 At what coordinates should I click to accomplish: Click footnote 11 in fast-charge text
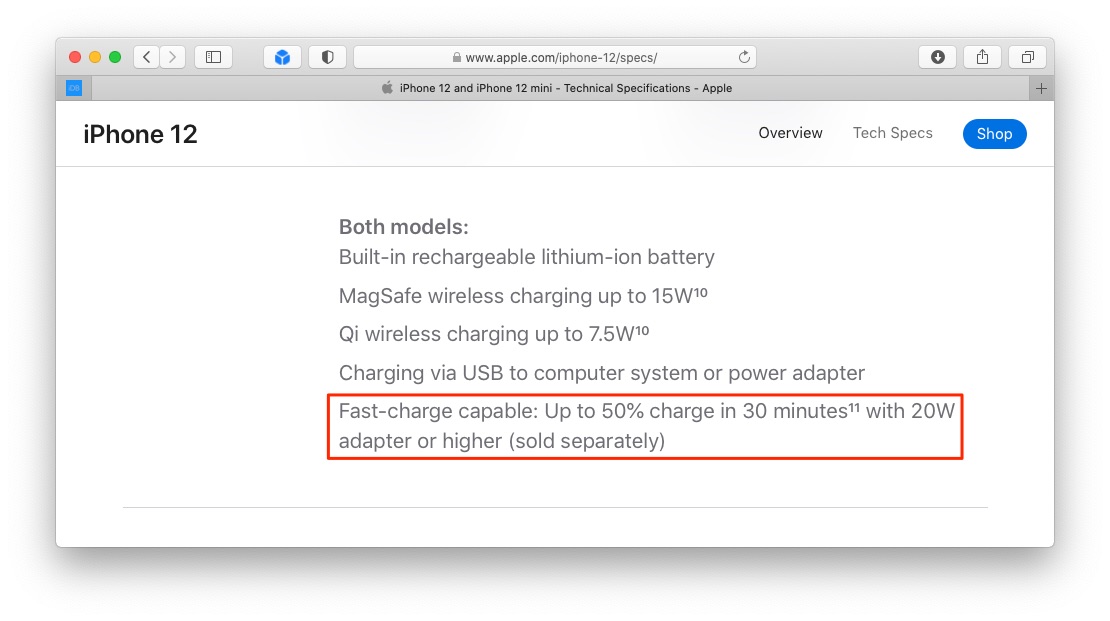point(854,406)
